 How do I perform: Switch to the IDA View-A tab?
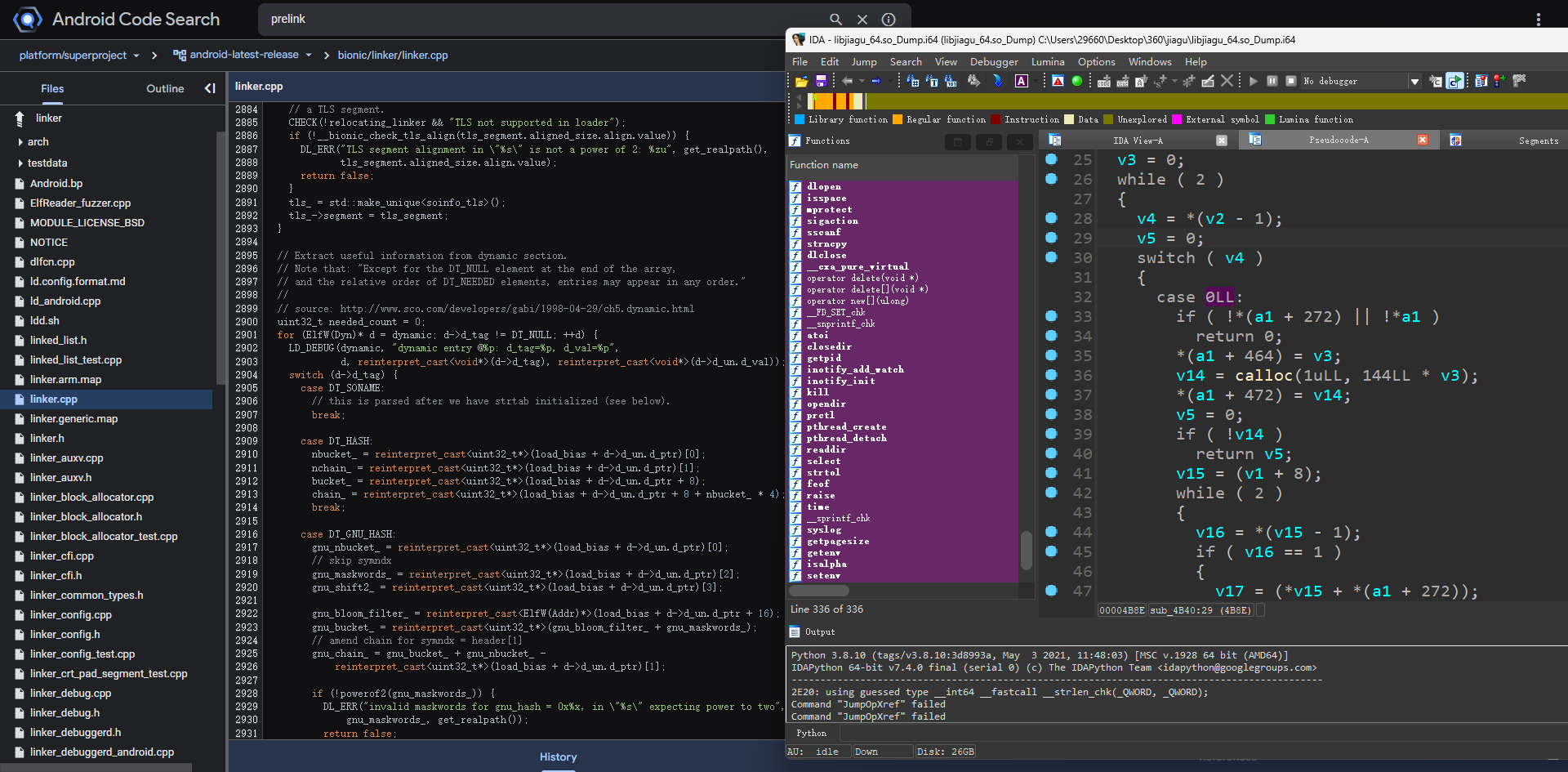point(1137,141)
